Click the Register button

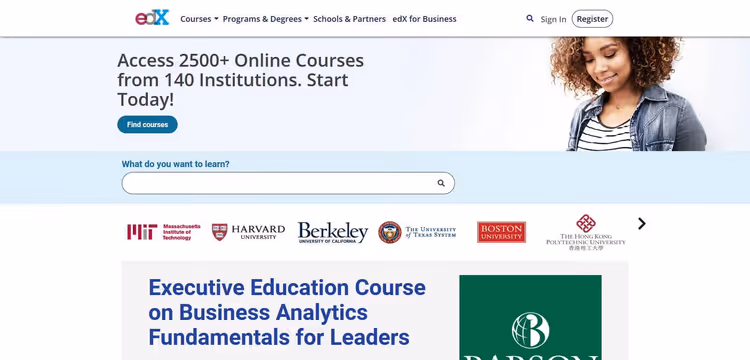(x=592, y=19)
